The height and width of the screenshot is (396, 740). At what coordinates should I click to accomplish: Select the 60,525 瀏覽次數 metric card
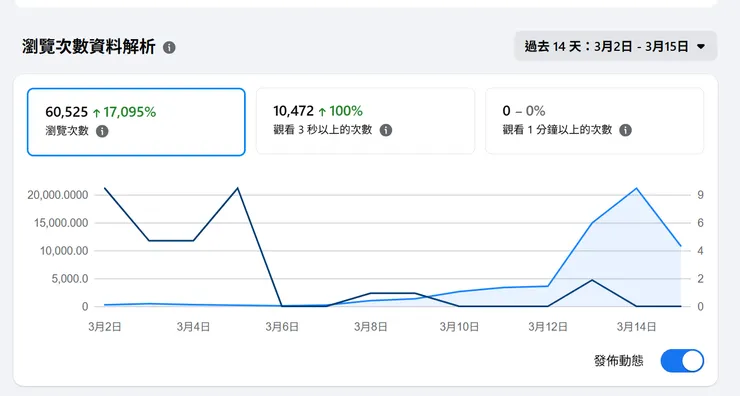[x=136, y=122]
